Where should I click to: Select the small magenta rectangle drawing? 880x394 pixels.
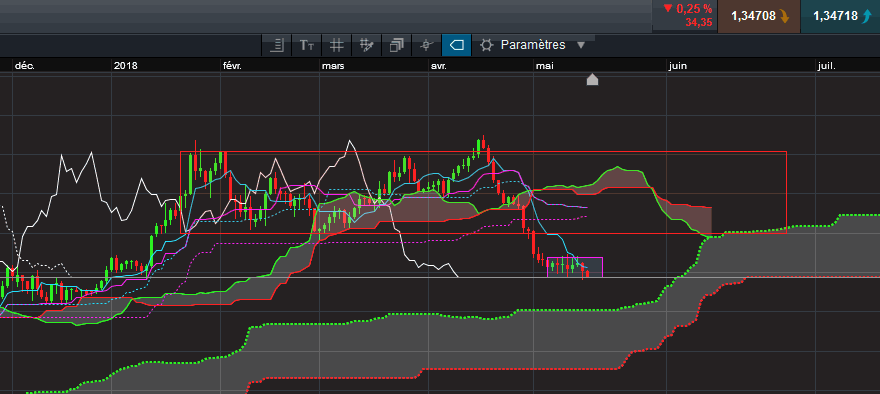pos(575,267)
